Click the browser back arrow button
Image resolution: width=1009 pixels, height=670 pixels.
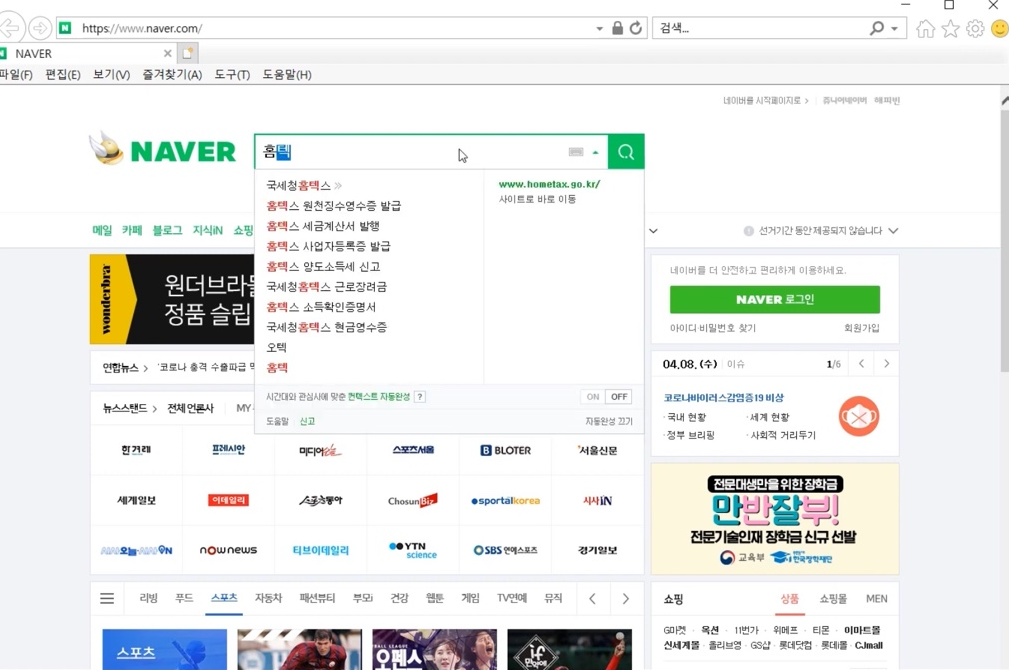[10, 28]
